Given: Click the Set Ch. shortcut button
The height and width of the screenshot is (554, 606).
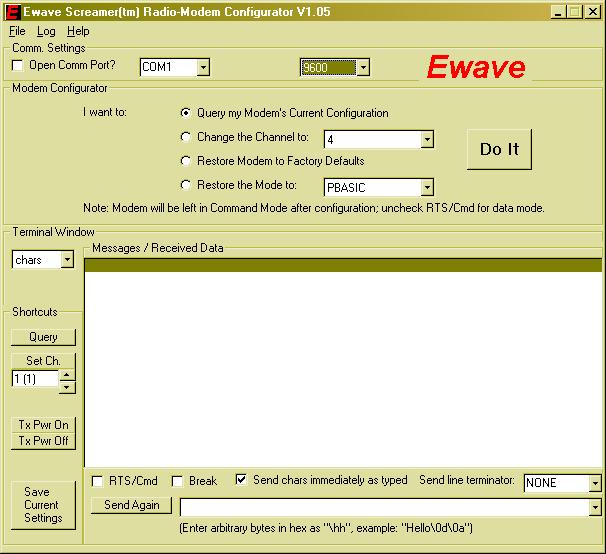Looking at the screenshot, I should 43,361.
